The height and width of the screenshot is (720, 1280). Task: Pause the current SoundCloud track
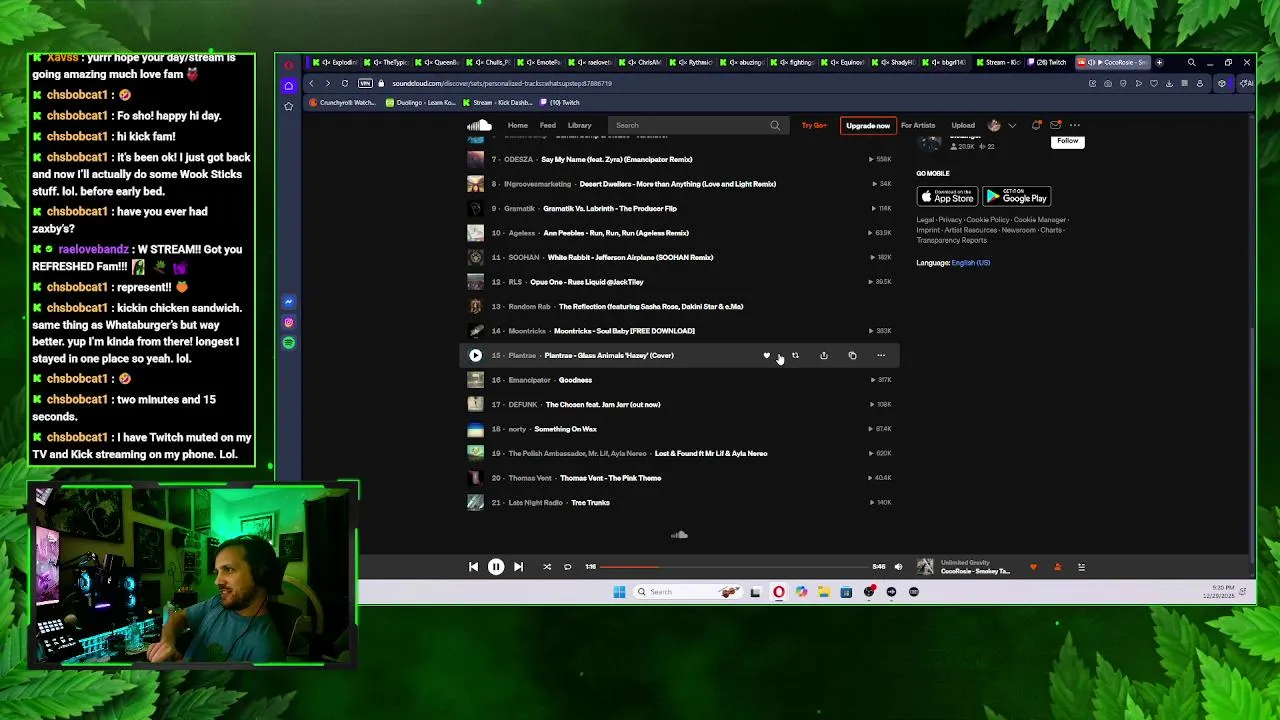pos(496,567)
